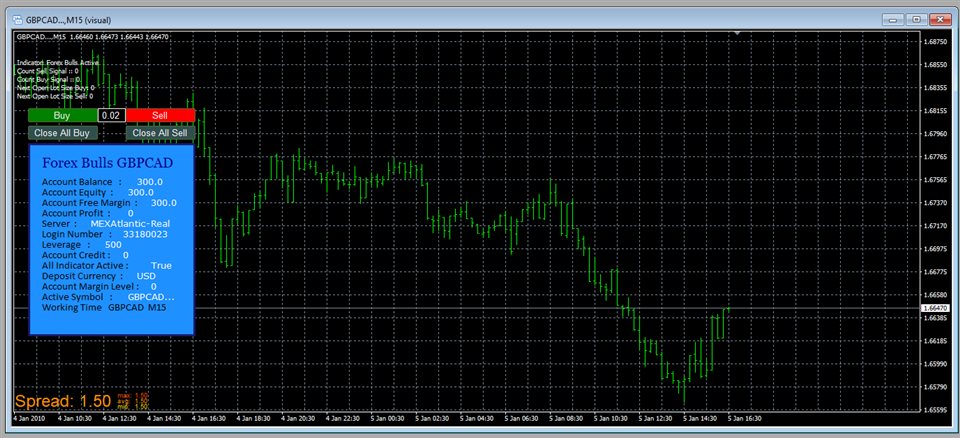This screenshot has width=960, height=438.
Task: Click the All Indicator Active True row
Action: [107, 265]
